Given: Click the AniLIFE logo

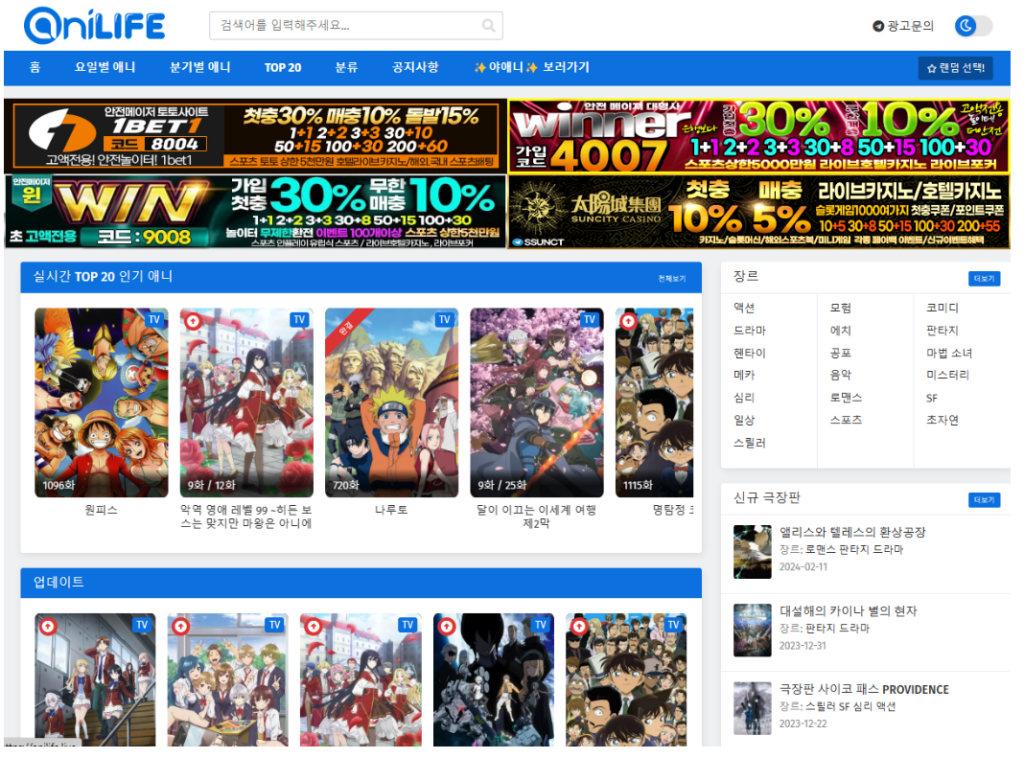Looking at the screenshot, I should click(x=94, y=25).
